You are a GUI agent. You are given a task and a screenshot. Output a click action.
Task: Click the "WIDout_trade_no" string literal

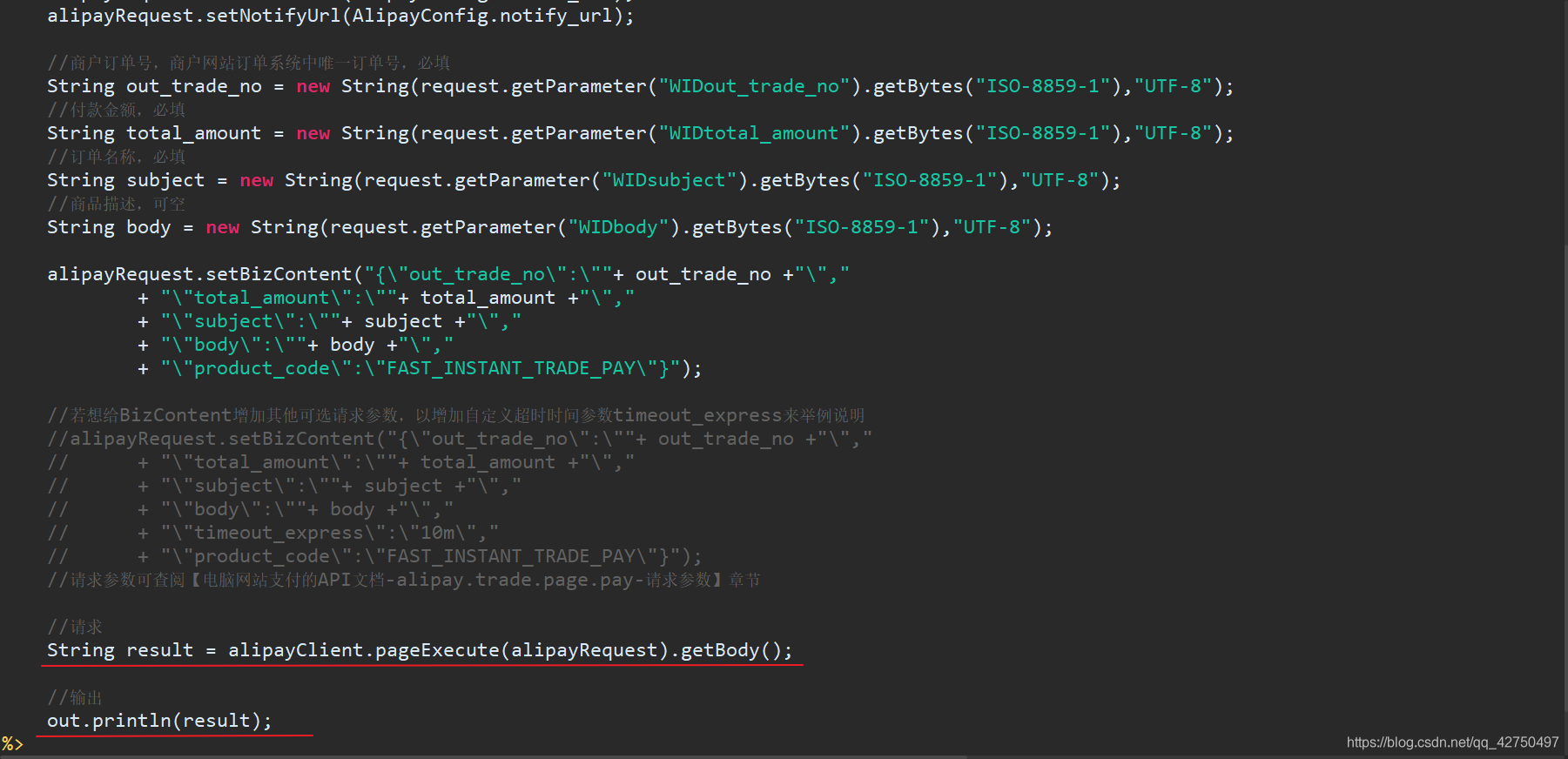pyautogui.click(x=754, y=86)
